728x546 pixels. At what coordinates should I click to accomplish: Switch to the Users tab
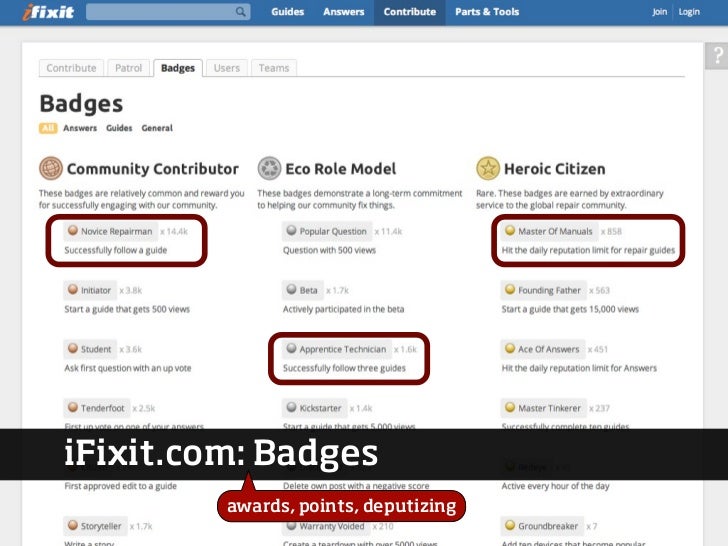coord(227,68)
